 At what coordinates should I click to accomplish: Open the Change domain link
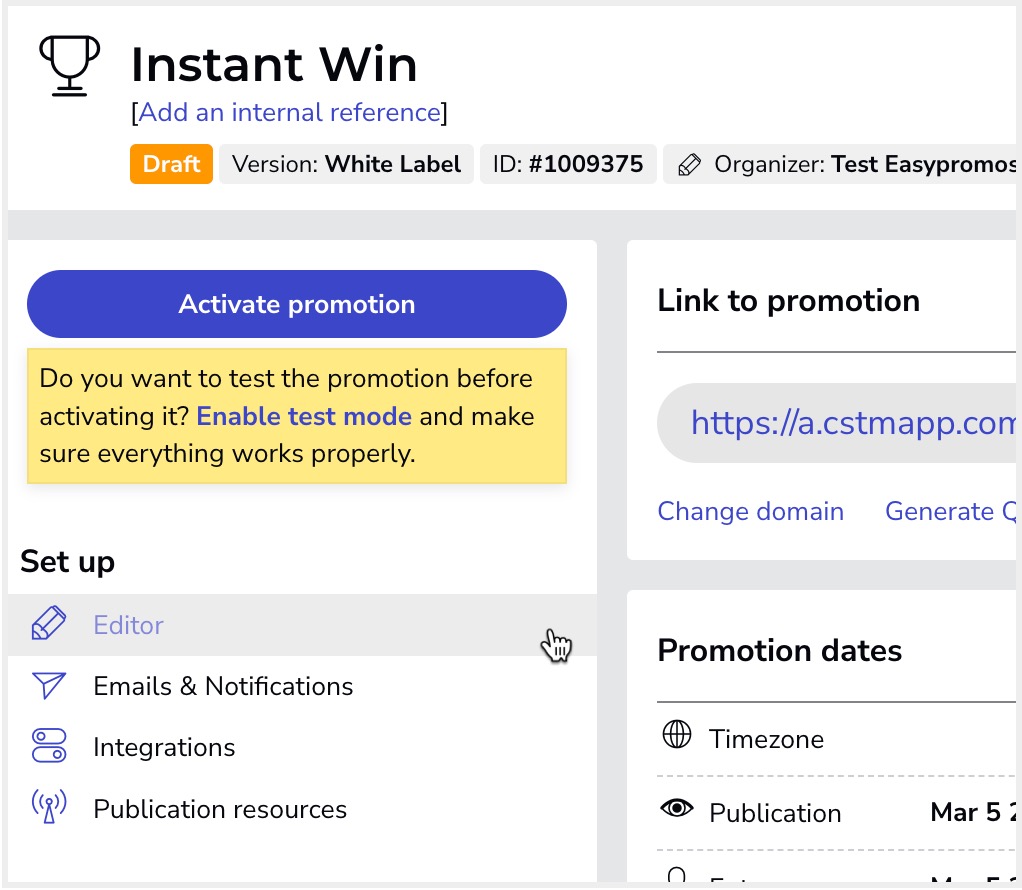point(750,511)
